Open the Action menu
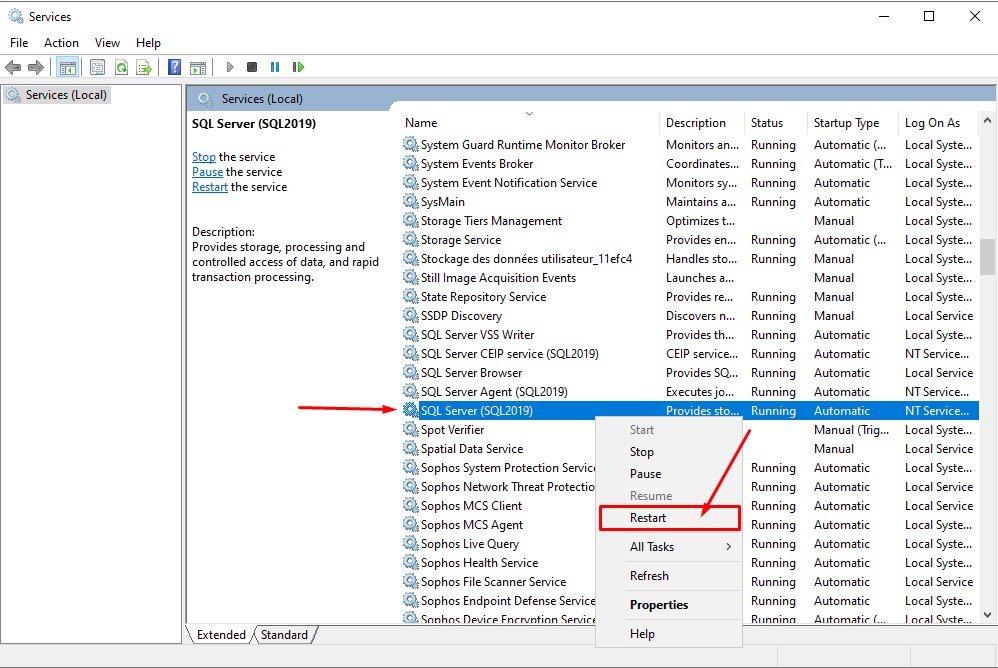The width and height of the screenshot is (998, 668). tap(61, 43)
